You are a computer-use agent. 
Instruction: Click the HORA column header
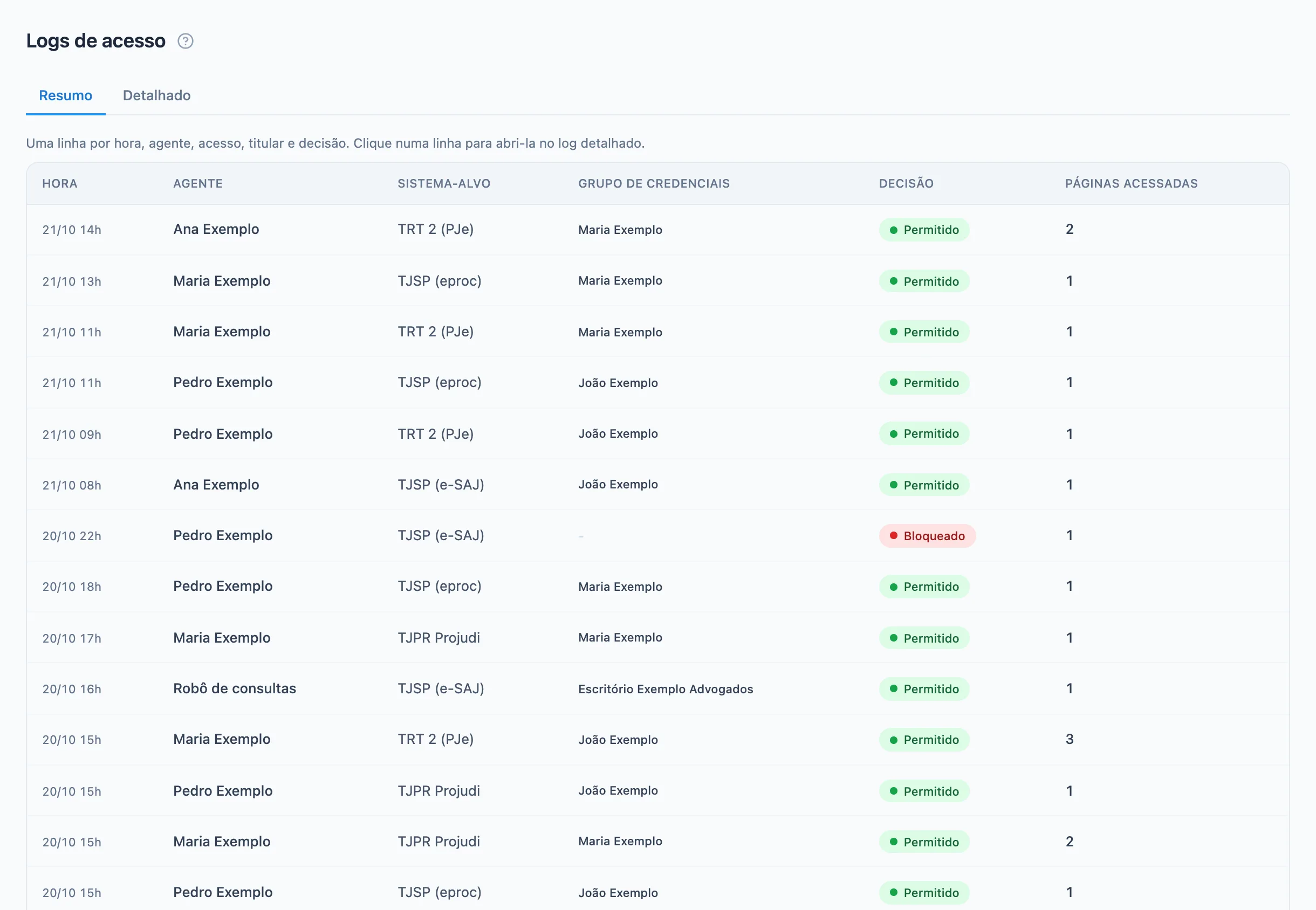[60, 184]
